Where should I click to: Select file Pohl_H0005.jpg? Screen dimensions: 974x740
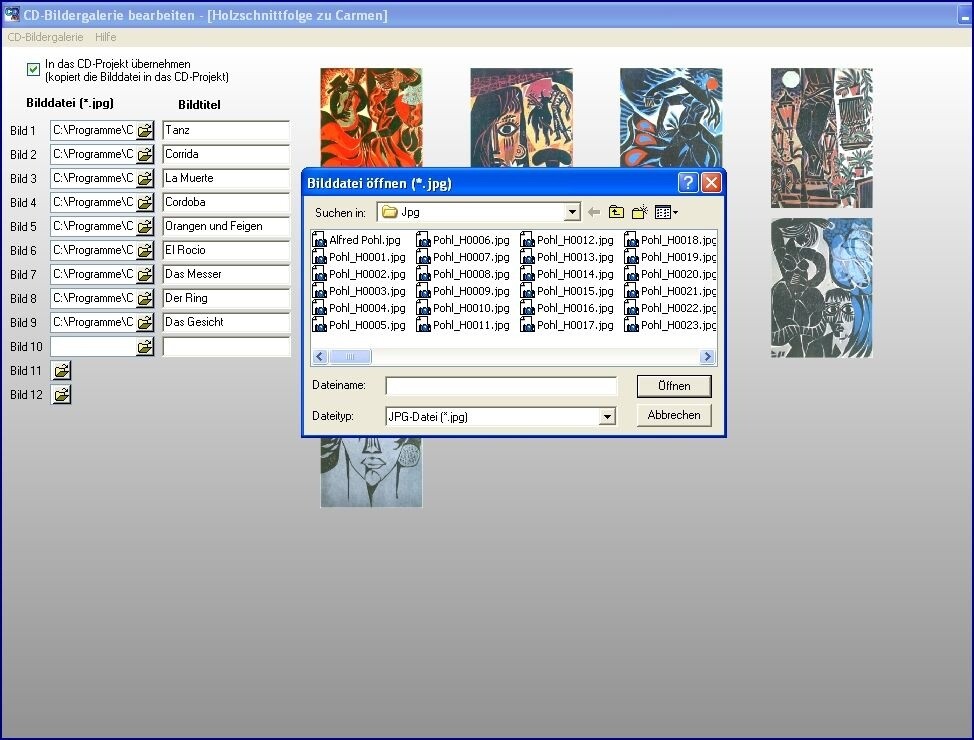click(x=360, y=325)
